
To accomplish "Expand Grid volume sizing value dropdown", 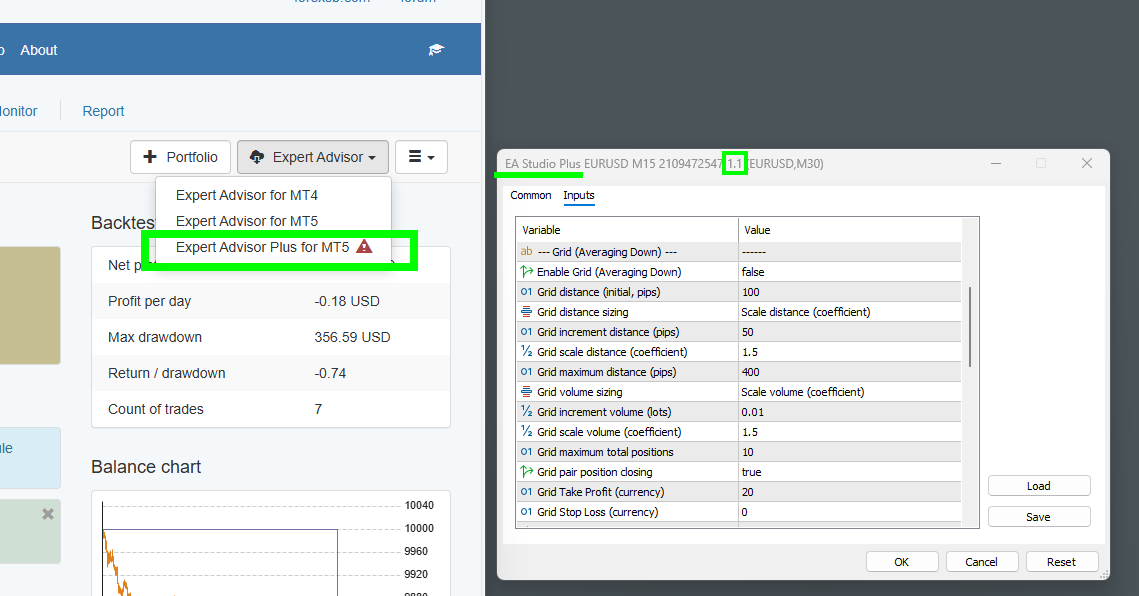I will pos(848,392).
